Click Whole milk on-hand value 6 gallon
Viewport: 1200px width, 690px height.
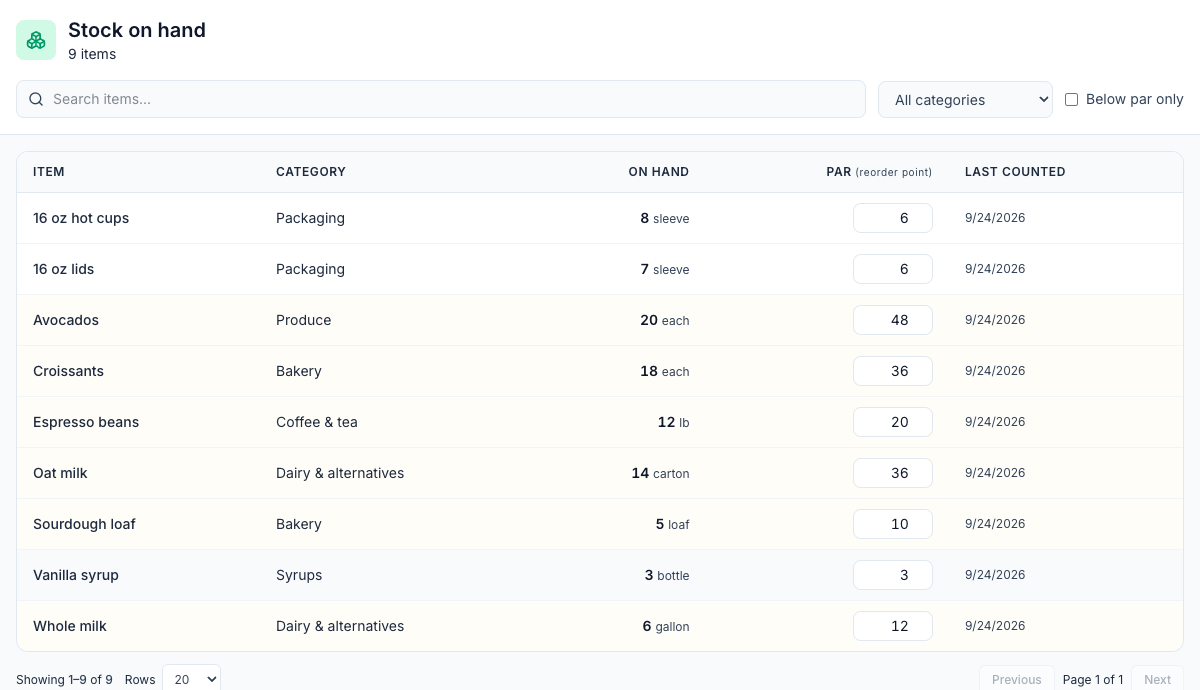(x=666, y=626)
